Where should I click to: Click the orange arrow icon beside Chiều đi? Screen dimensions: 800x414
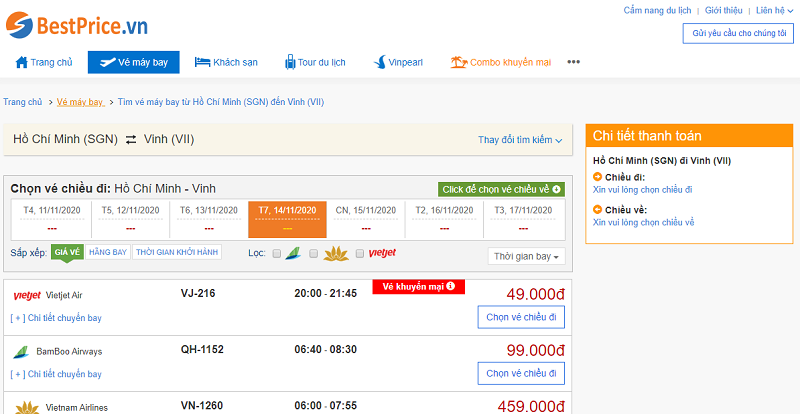pos(597,177)
